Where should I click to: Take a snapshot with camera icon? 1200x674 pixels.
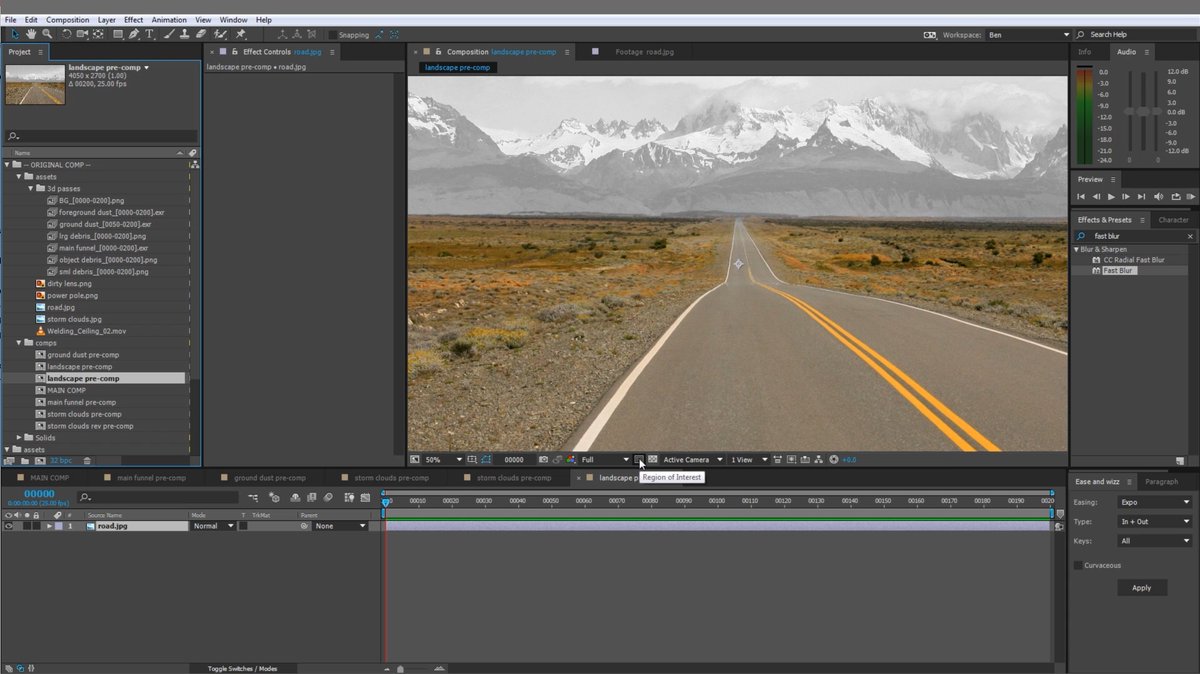coord(543,459)
